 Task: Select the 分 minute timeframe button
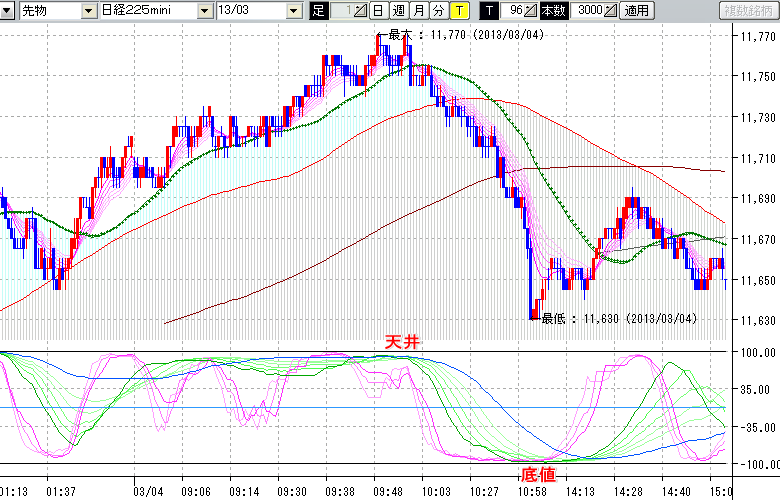point(438,11)
